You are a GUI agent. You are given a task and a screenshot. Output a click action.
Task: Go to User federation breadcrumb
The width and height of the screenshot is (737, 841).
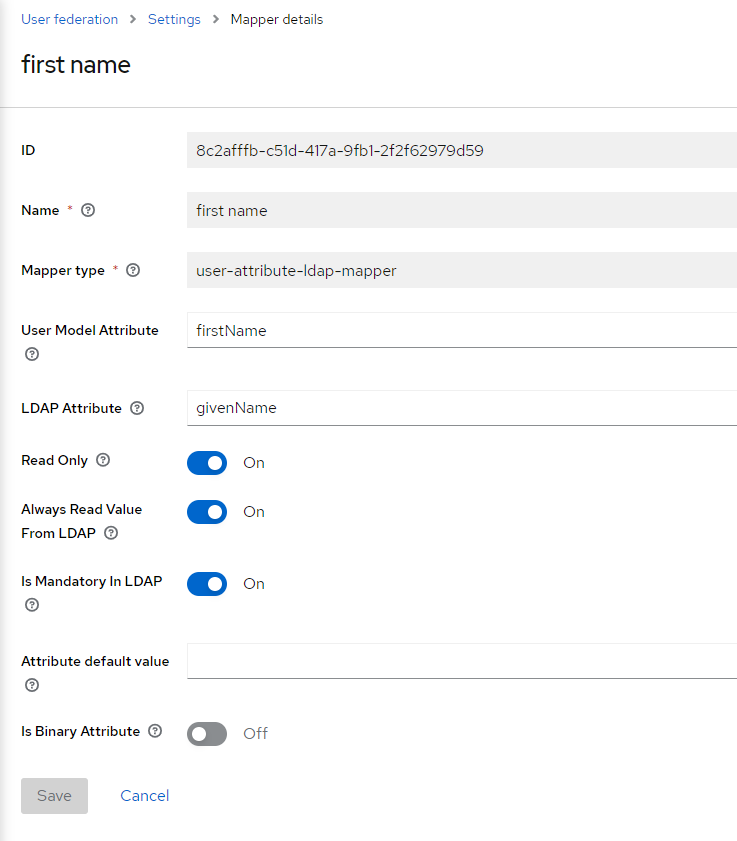tap(70, 19)
